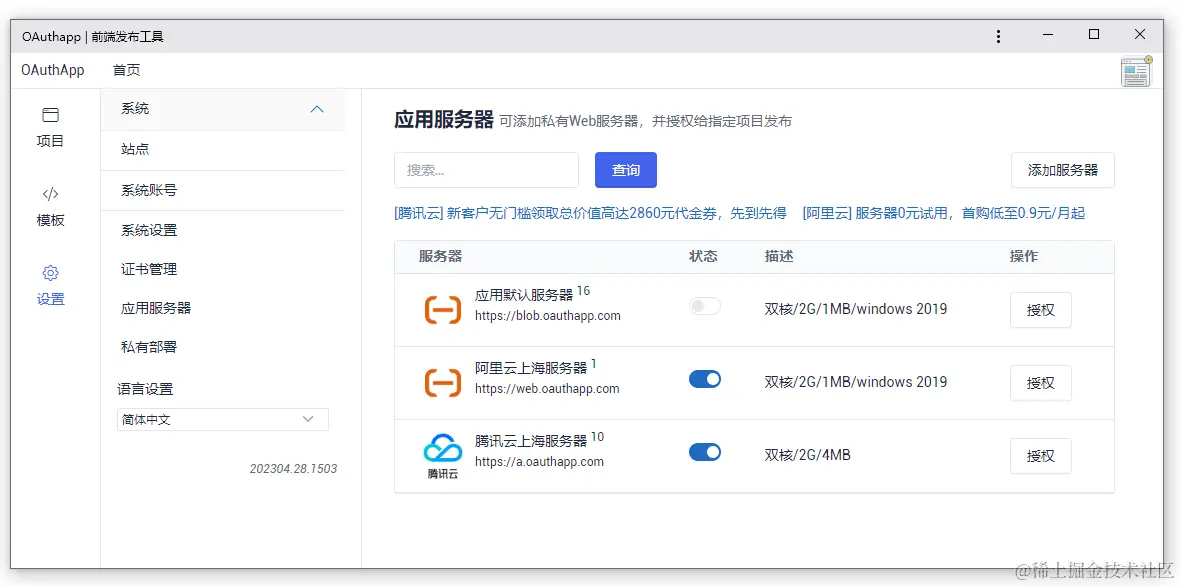Click the OAuthApp brand in menu bar
Viewport: 1181px width, 587px height.
point(53,70)
